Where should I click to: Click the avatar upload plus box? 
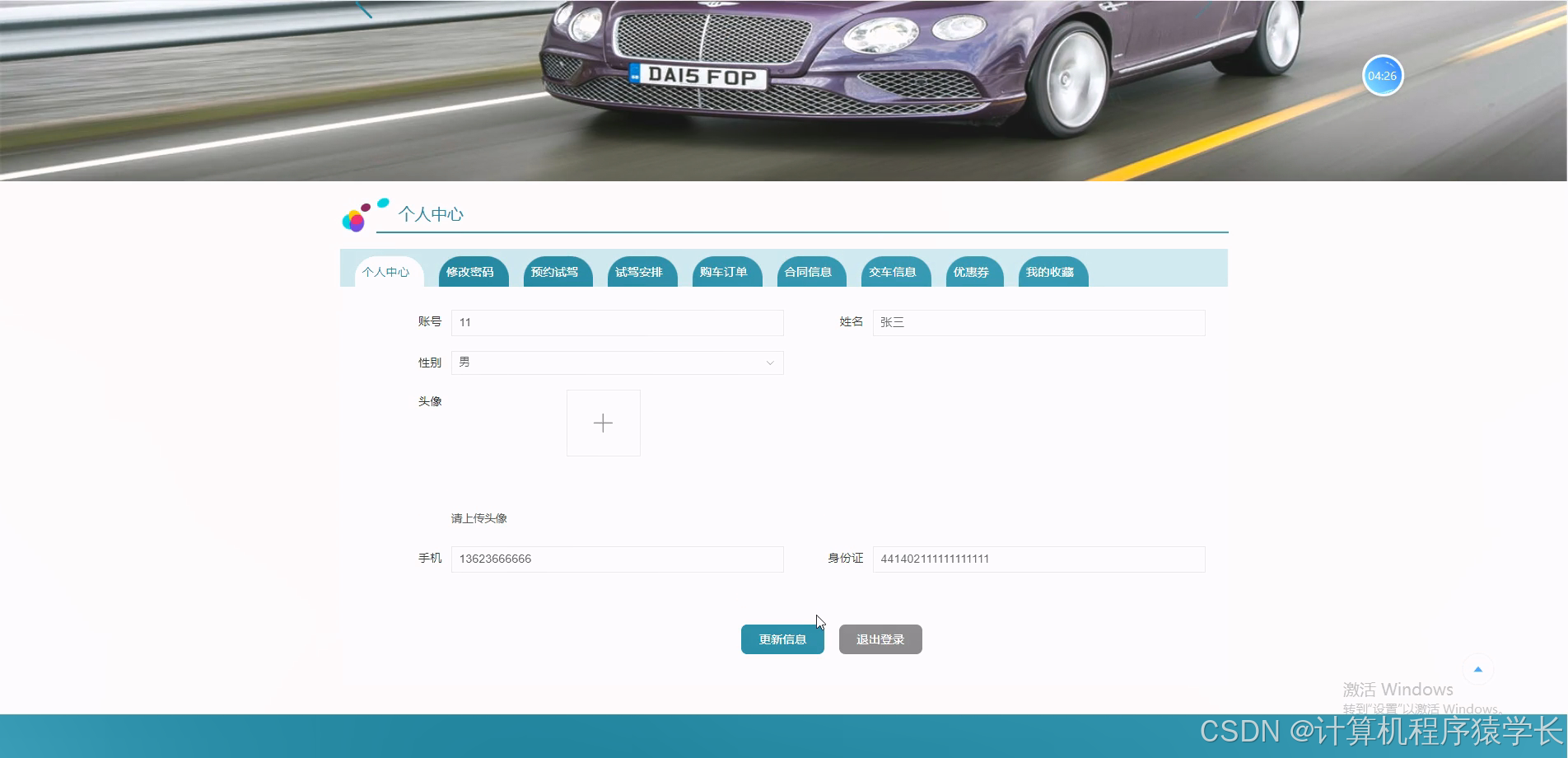pyautogui.click(x=604, y=423)
